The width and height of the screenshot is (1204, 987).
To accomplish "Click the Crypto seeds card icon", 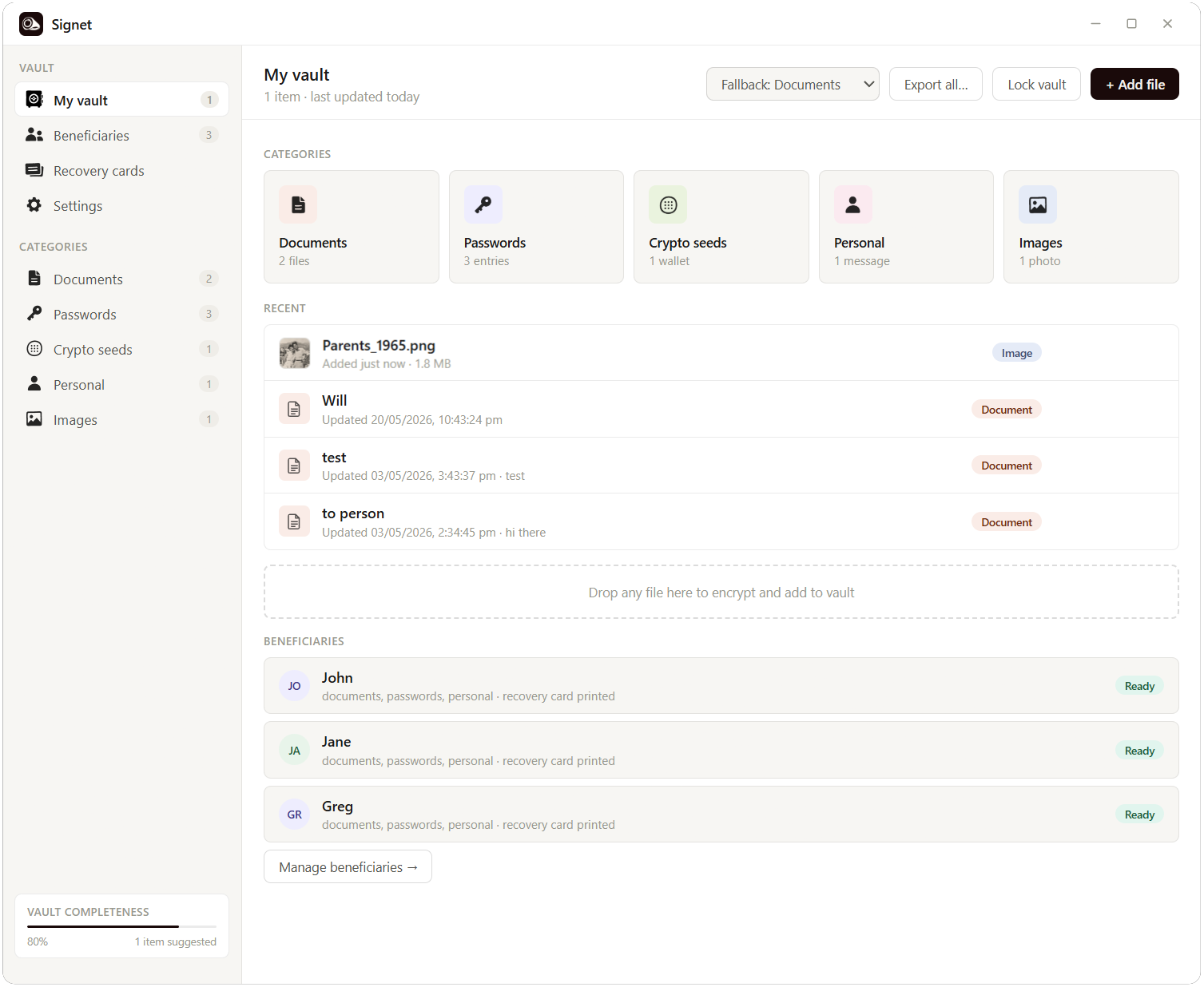I will click(x=668, y=205).
